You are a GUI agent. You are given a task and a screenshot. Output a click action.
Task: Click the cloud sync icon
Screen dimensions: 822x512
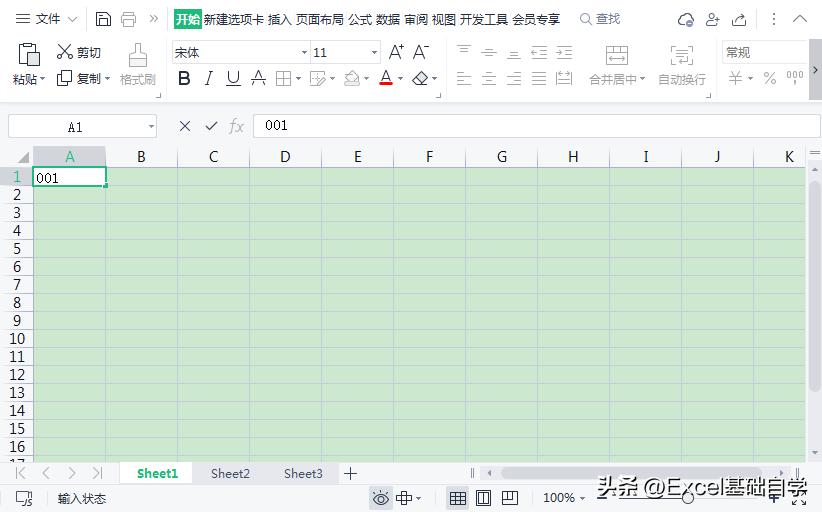686,20
